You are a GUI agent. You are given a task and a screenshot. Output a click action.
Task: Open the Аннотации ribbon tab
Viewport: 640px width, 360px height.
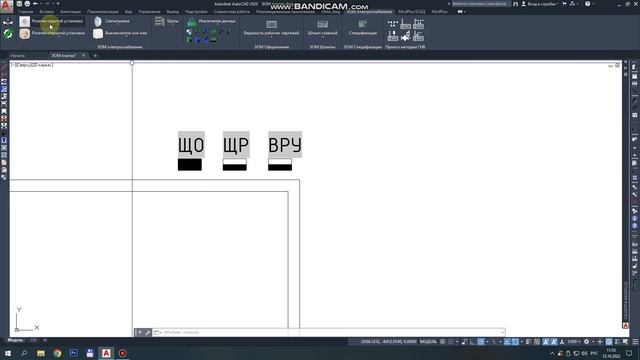coord(70,12)
